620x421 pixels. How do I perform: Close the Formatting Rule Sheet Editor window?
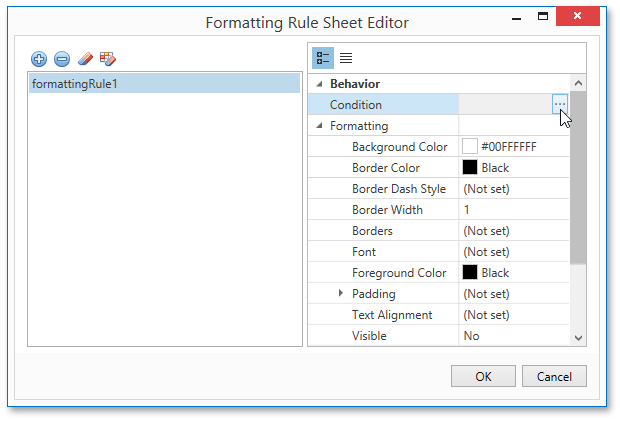pos(578,16)
